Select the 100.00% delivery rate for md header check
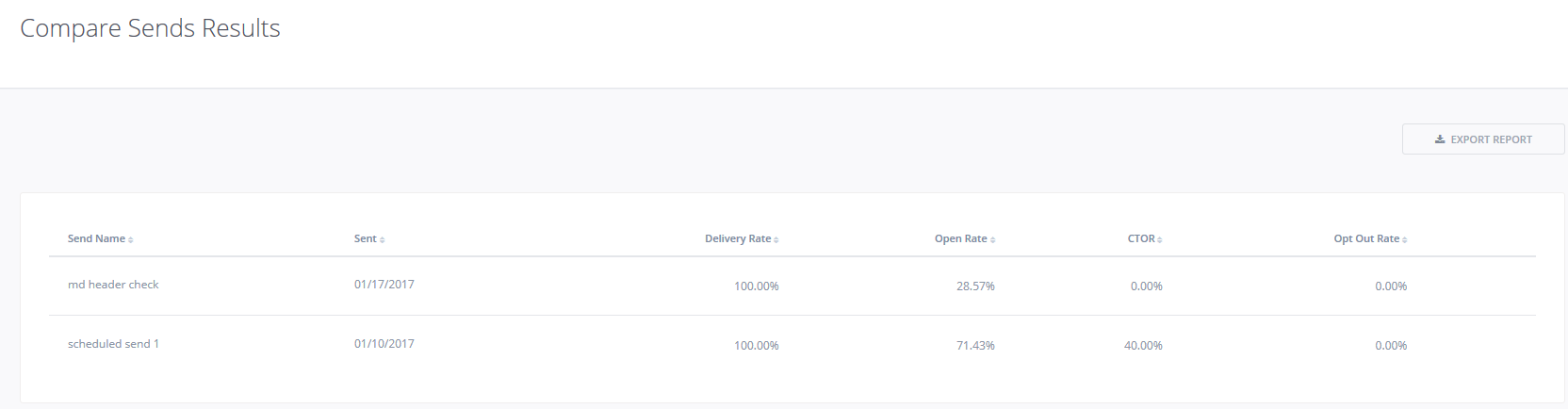The width and height of the screenshot is (1568, 409). 757,286
